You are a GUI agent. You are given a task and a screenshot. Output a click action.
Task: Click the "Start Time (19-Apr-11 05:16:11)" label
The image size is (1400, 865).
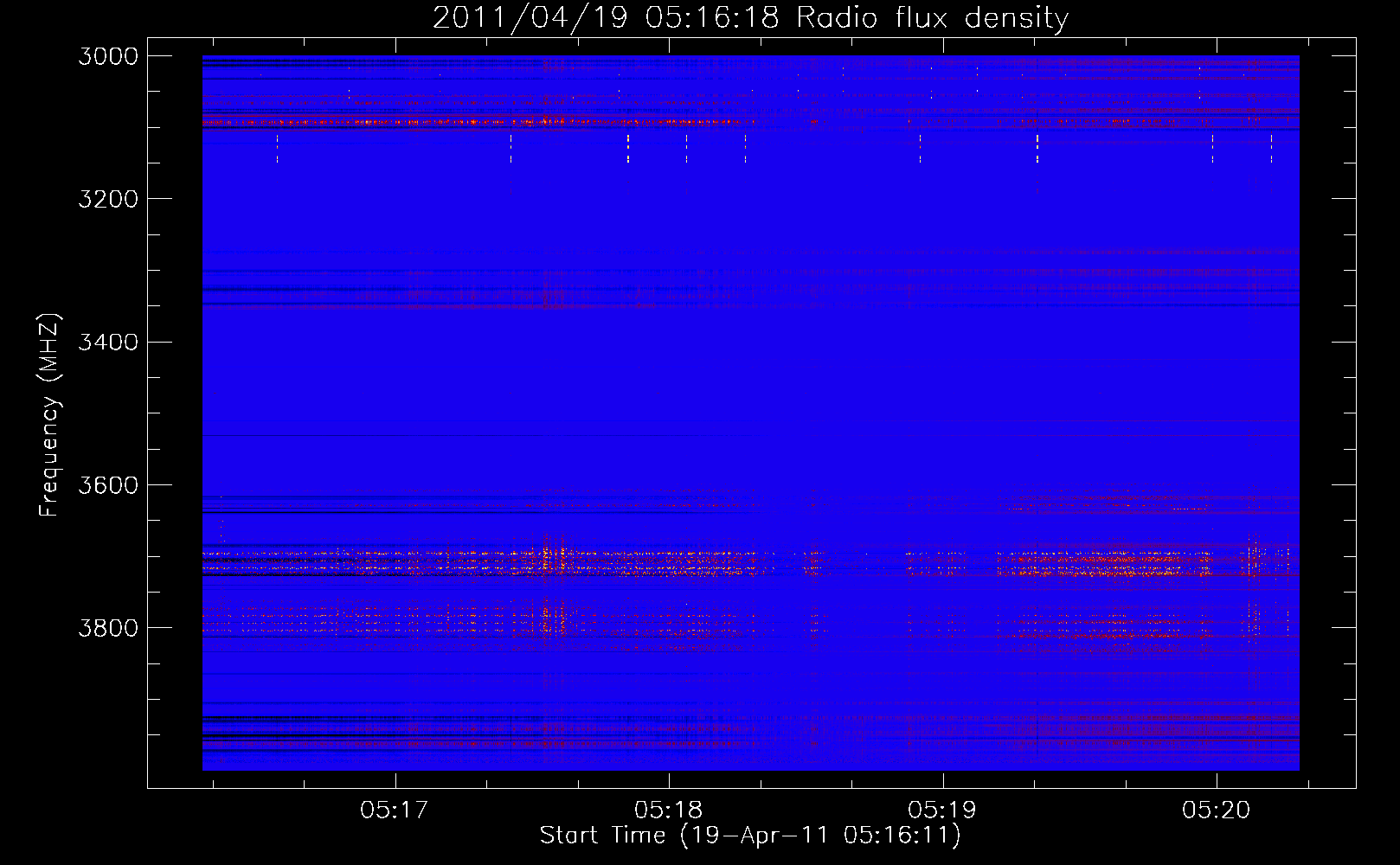750,836
